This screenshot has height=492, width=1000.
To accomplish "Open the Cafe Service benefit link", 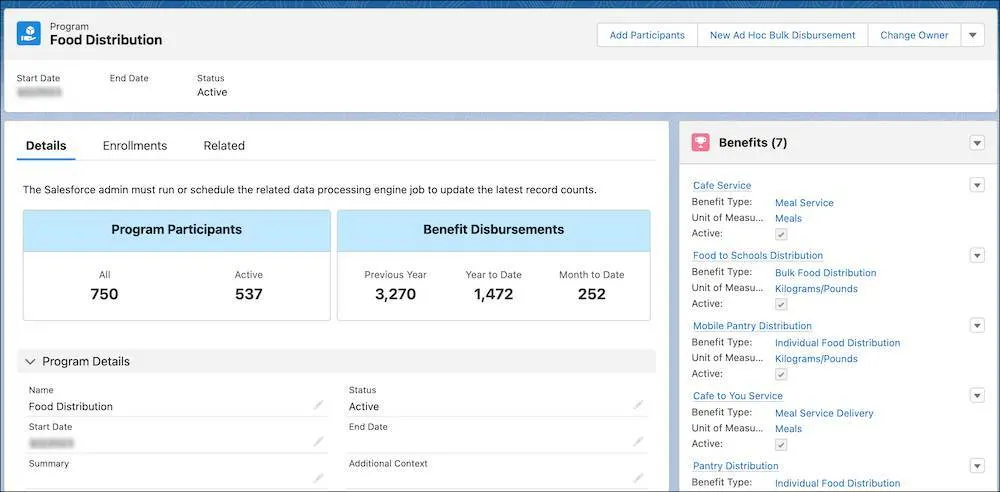I will tap(722, 186).
